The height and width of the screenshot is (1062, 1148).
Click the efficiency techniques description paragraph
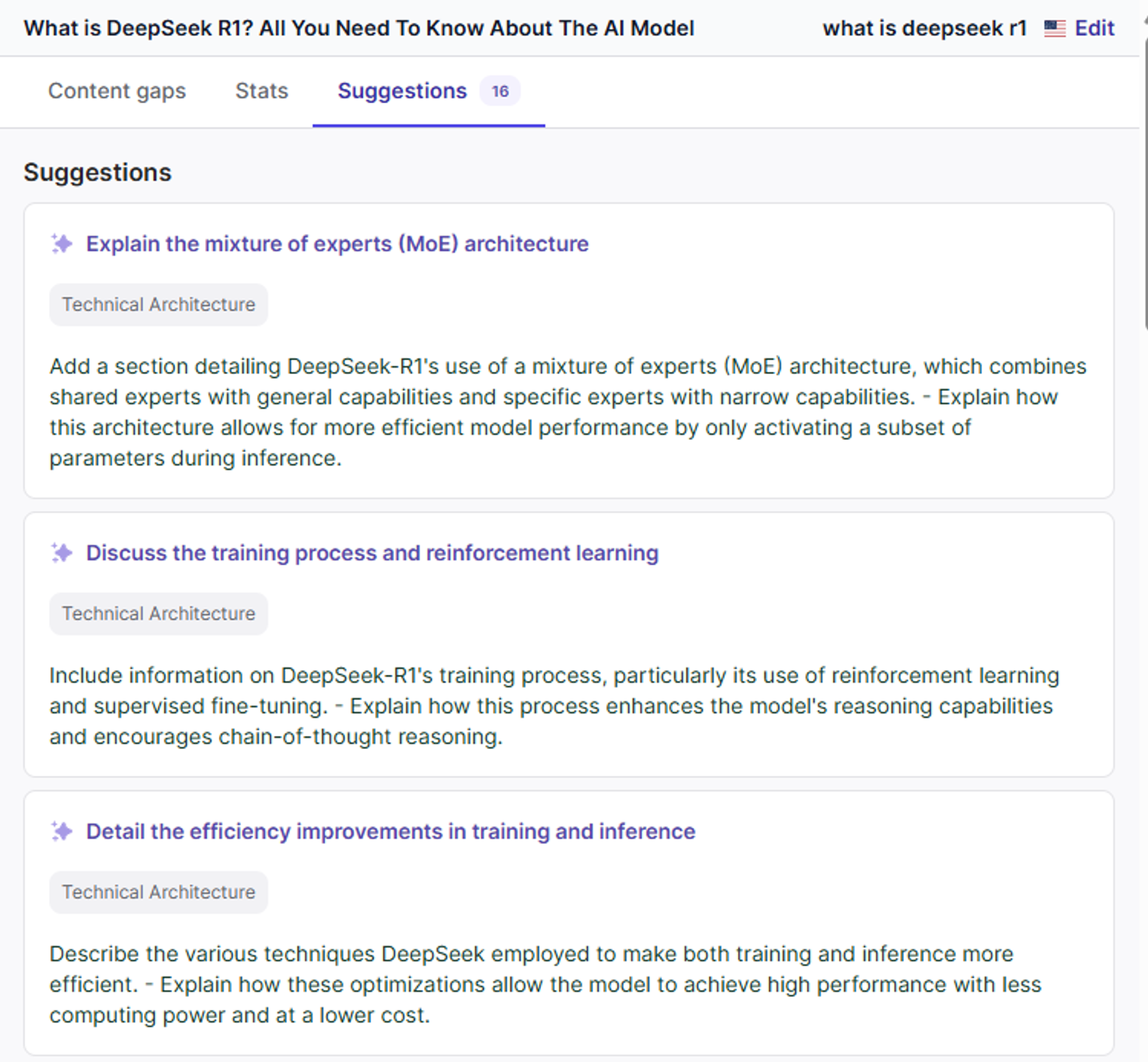tap(545, 984)
